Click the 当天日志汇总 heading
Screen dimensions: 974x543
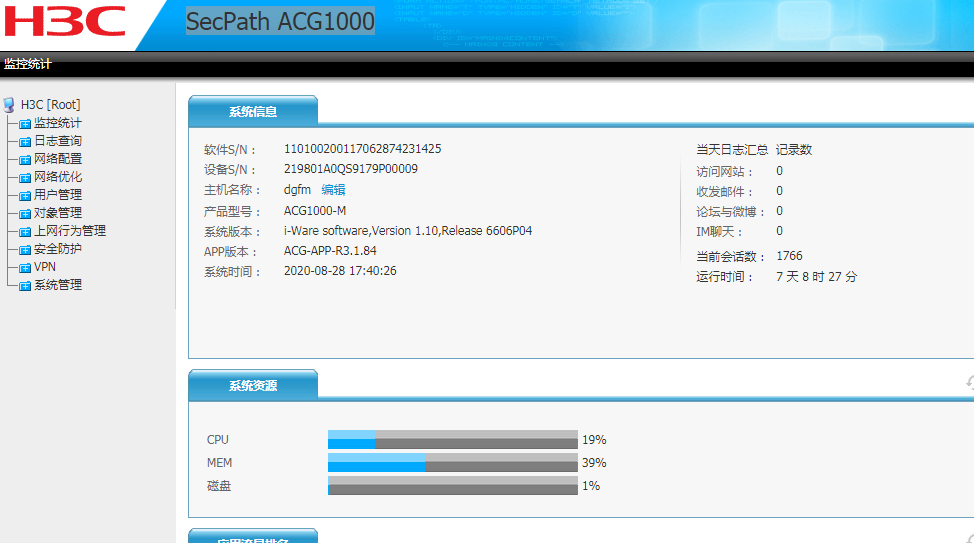[732, 150]
